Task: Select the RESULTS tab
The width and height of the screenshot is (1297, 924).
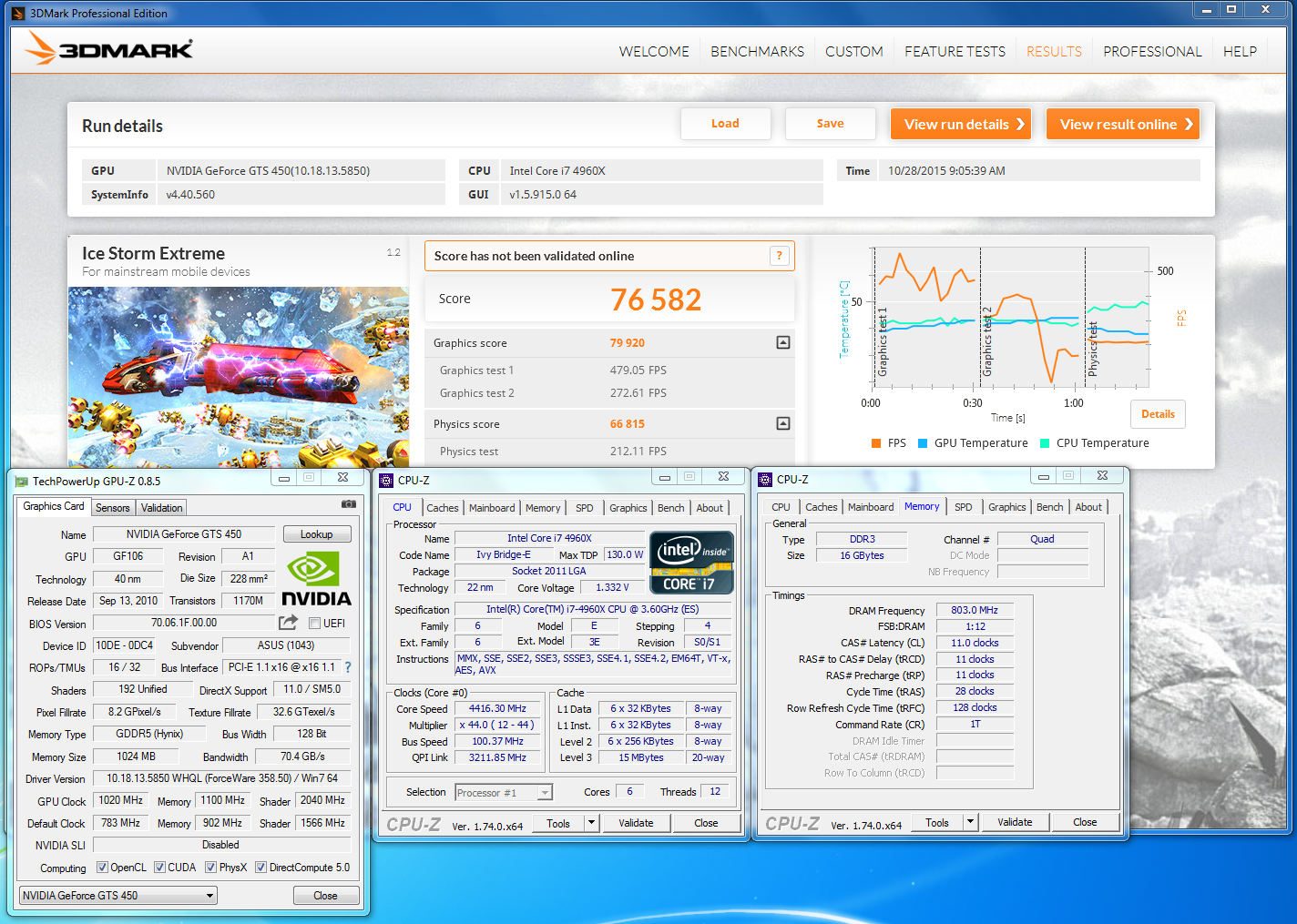Action: tap(1054, 52)
